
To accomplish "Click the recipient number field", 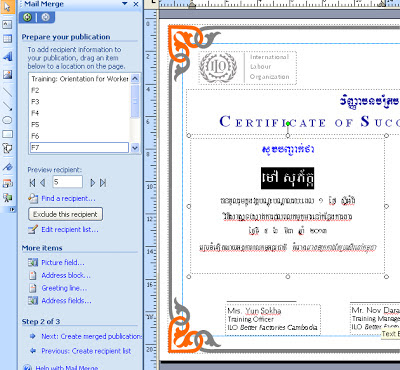I will pyautogui.click(x=68, y=182).
